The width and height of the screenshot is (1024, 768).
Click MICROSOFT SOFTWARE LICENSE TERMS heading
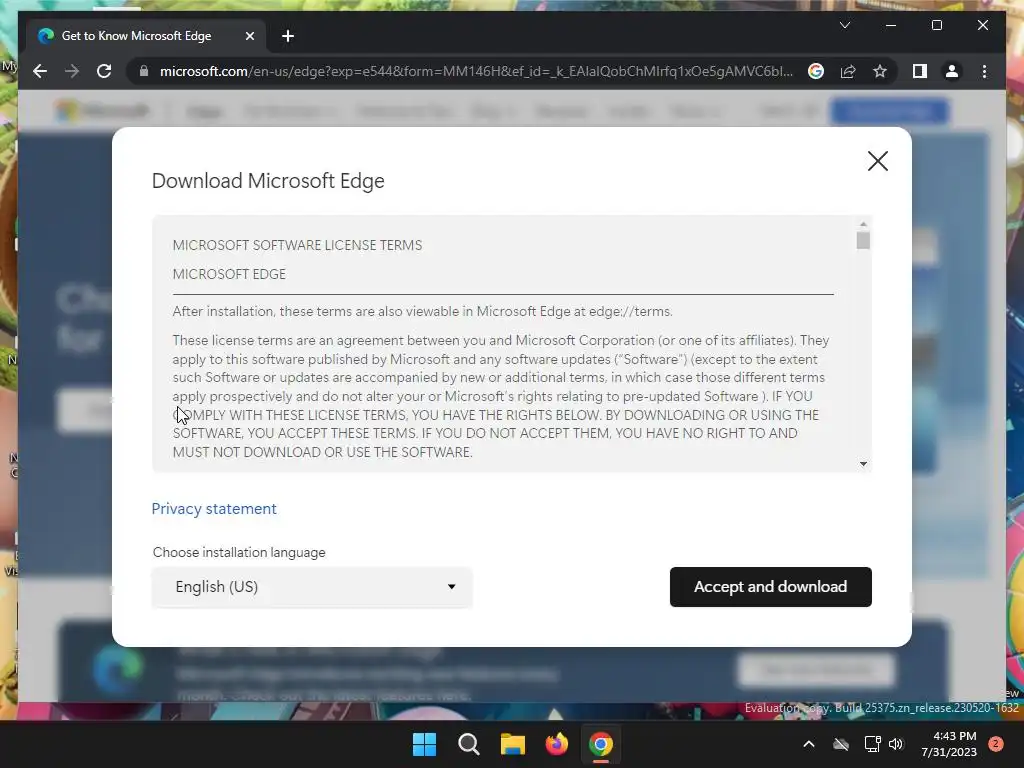click(297, 246)
